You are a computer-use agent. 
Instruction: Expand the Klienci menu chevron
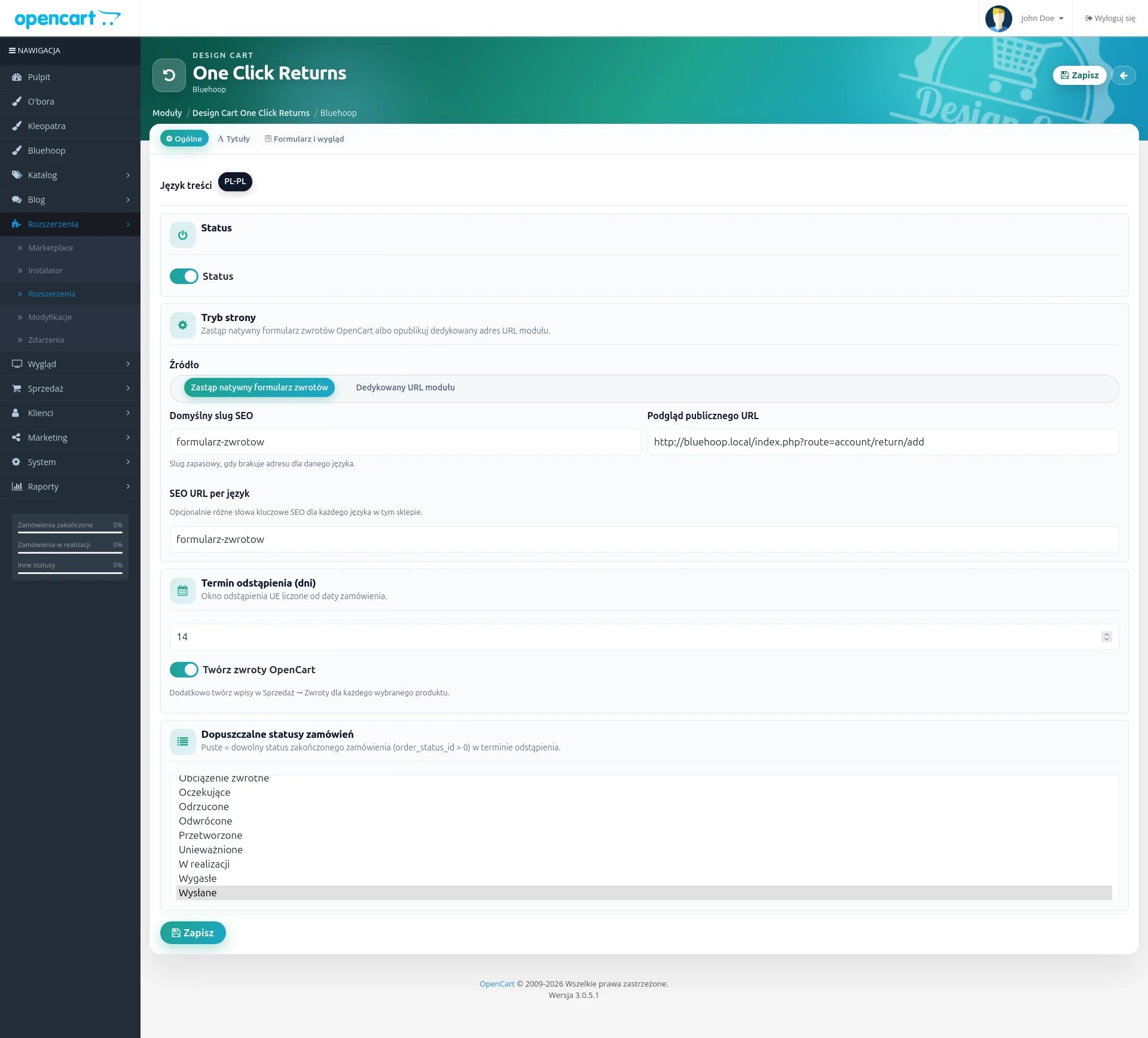(x=128, y=413)
